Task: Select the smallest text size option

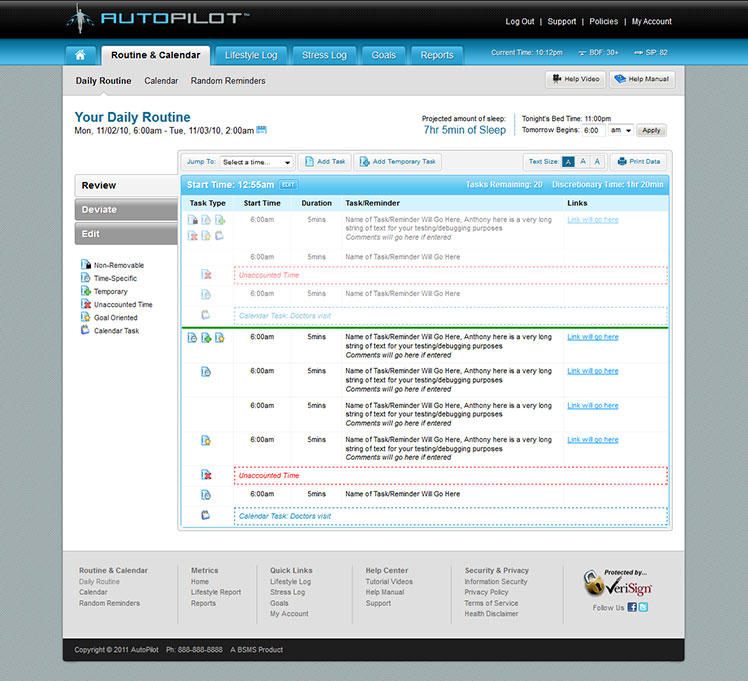Action: 568,161
